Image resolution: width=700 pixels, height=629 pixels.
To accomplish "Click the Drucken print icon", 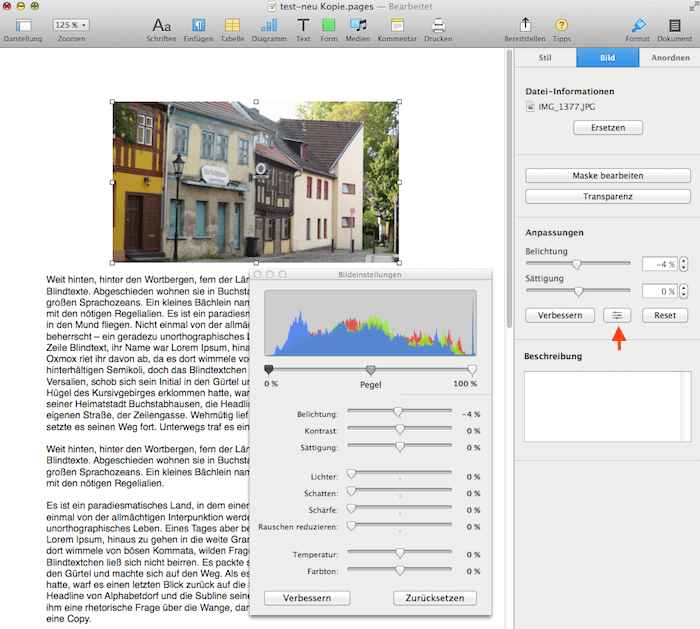I will [x=438, y=25].
